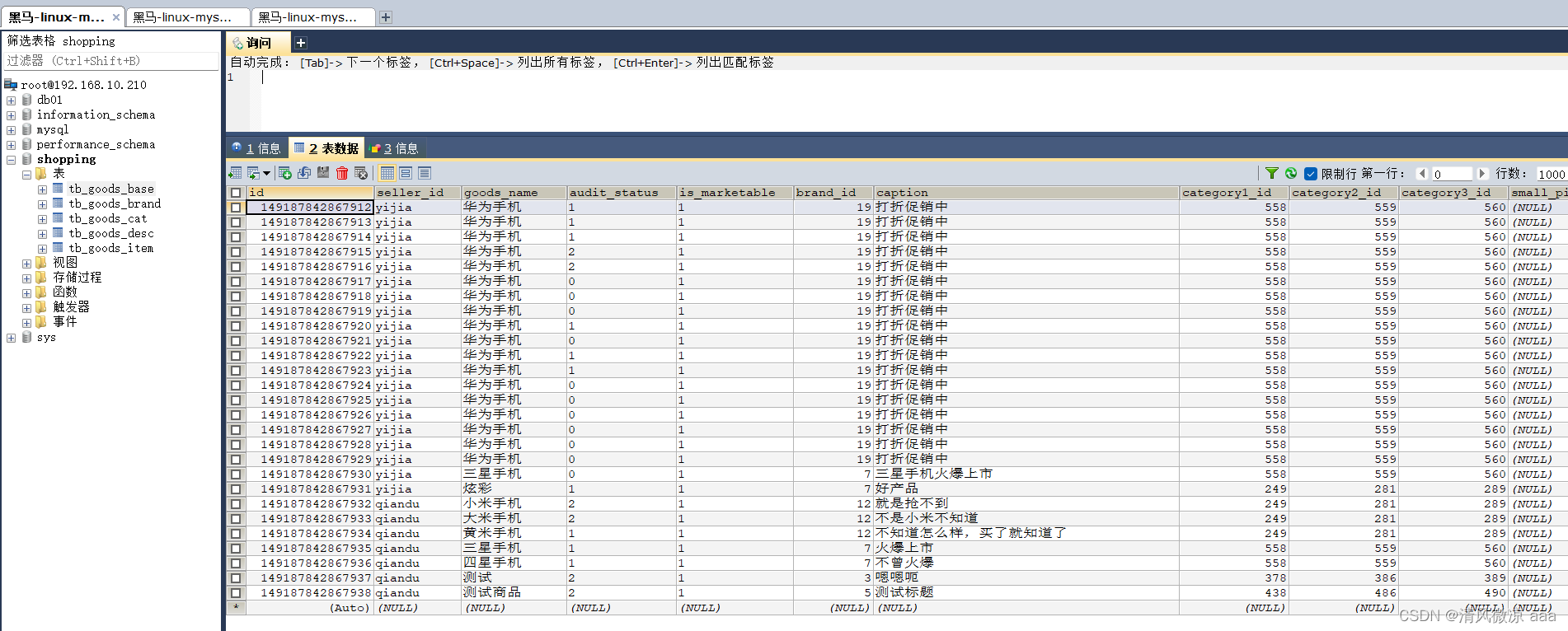Screen dimensions: 1568x631
Task: Click the 行数 input showing 1000
Action: [x=1552, y=174]
